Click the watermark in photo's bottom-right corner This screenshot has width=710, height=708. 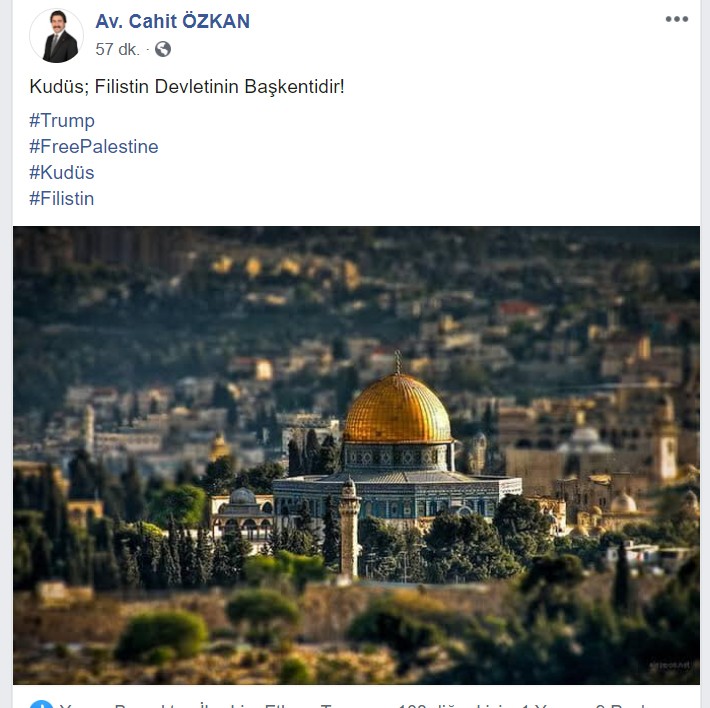click(x=671, y=665)
